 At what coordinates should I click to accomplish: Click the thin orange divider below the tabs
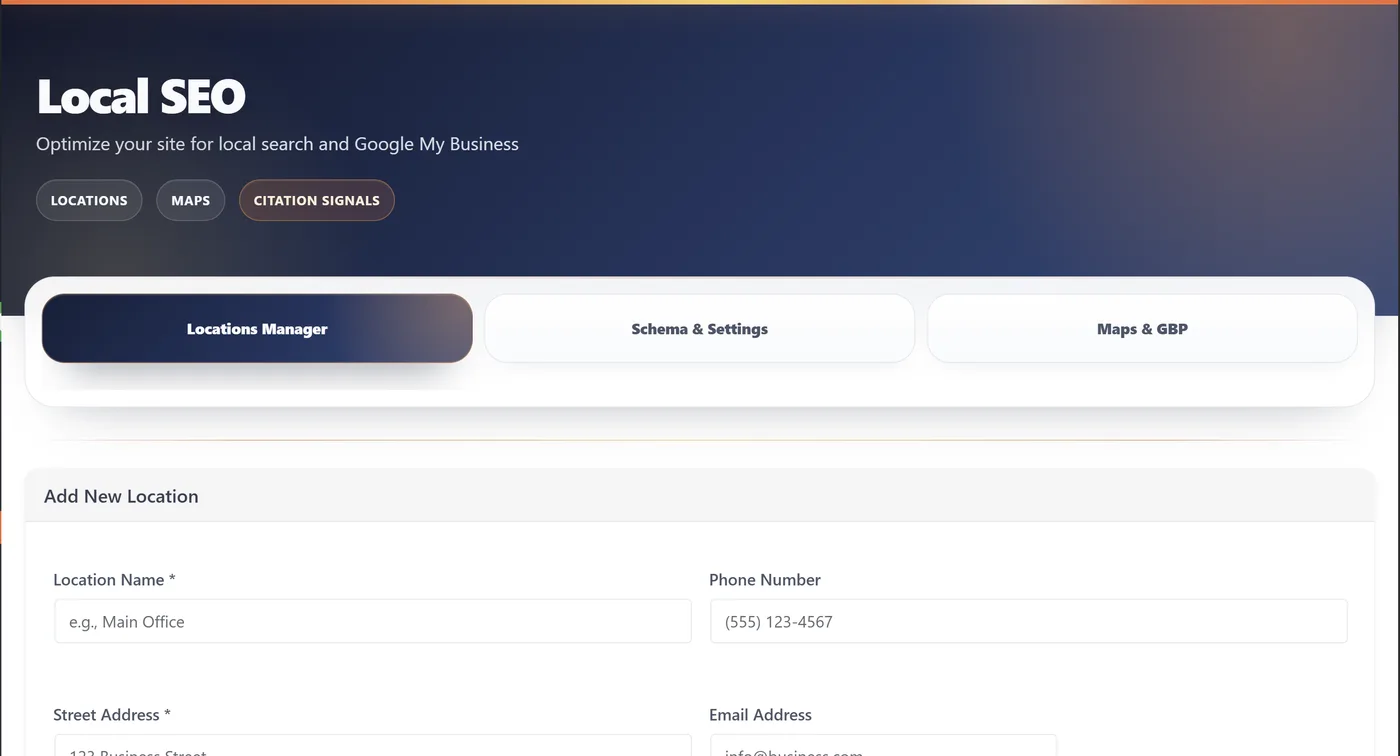(x=700, y=440)
